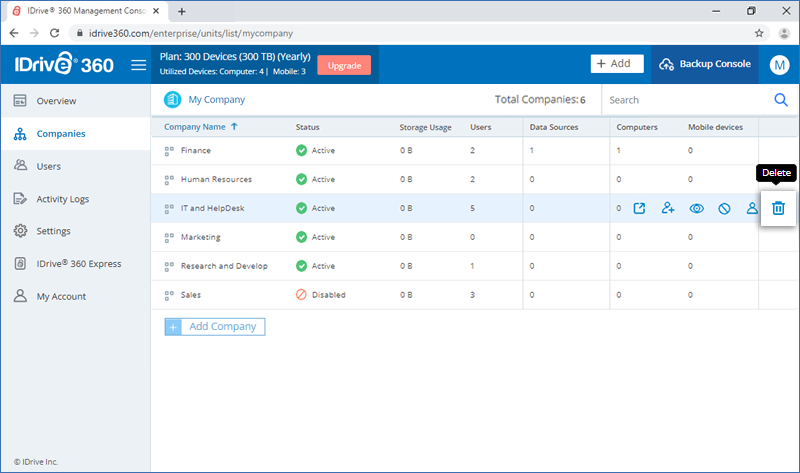This screenshot has width=800, height=473.
Task: Click the disable (blocked circle) icon for IT and HelpDesk
Action: click(724, 208)
